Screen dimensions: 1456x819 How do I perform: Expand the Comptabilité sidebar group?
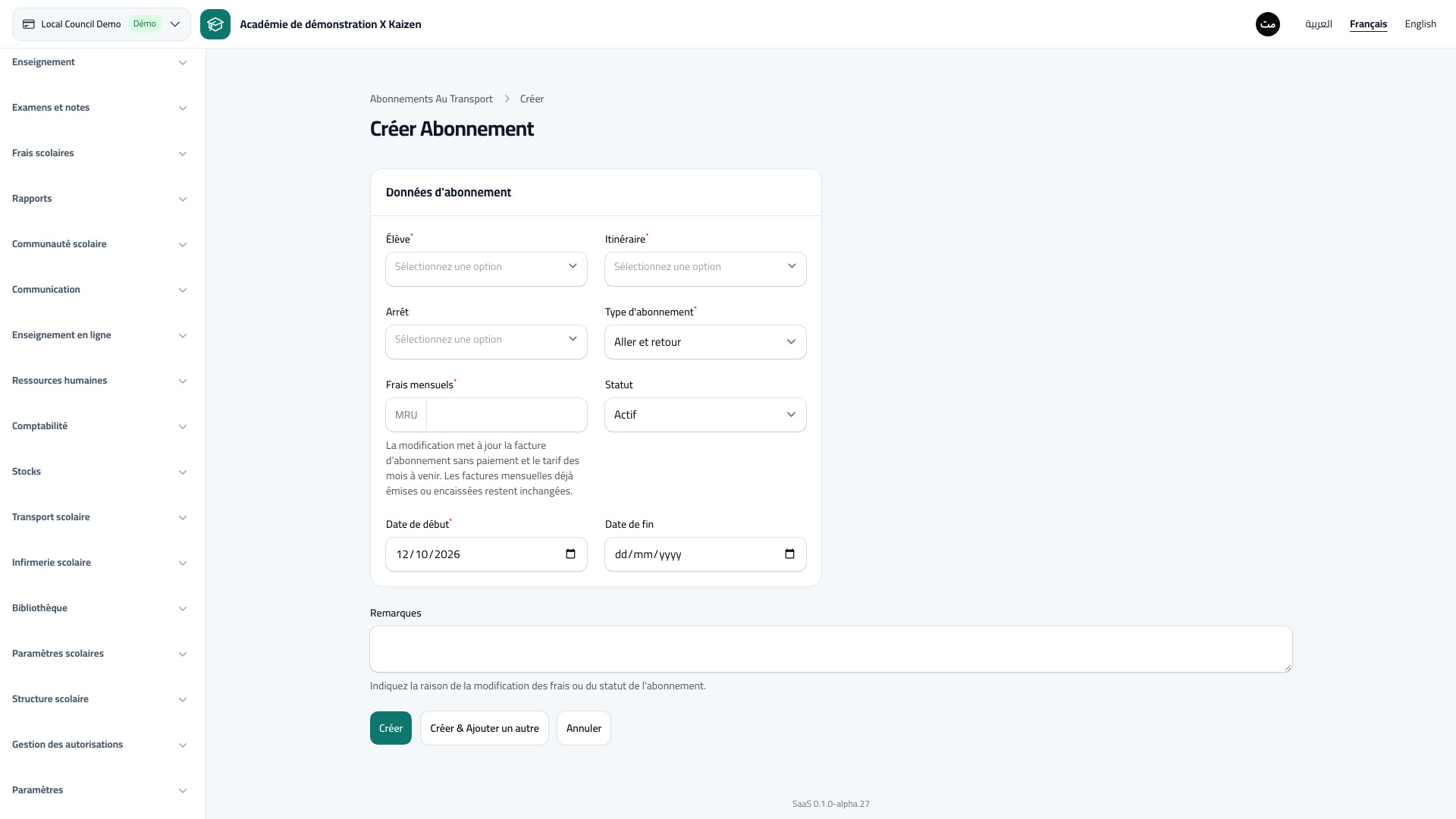click(x=99, y=426)
